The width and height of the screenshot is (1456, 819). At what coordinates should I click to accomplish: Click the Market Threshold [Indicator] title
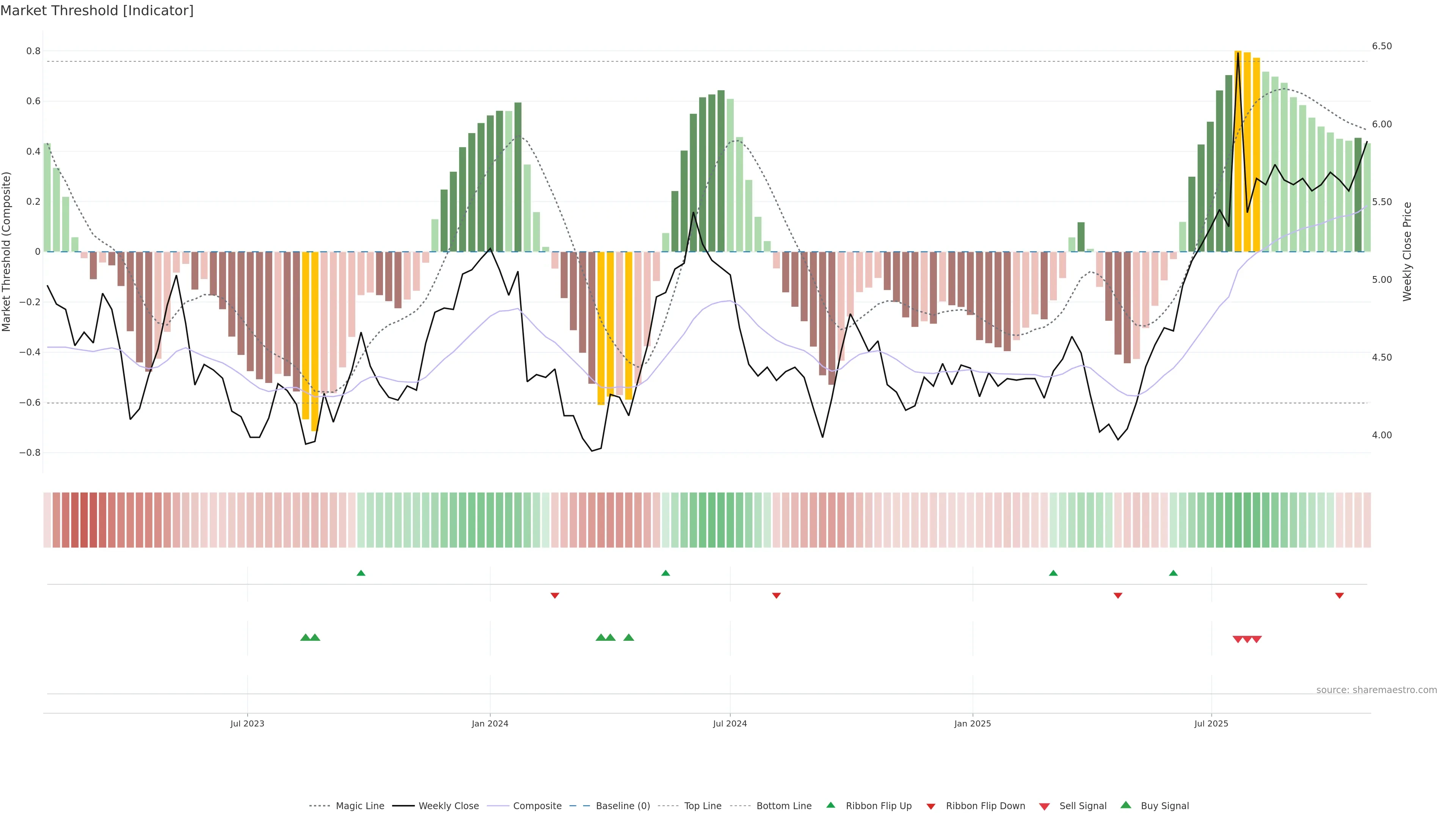(x=97, y=10)
